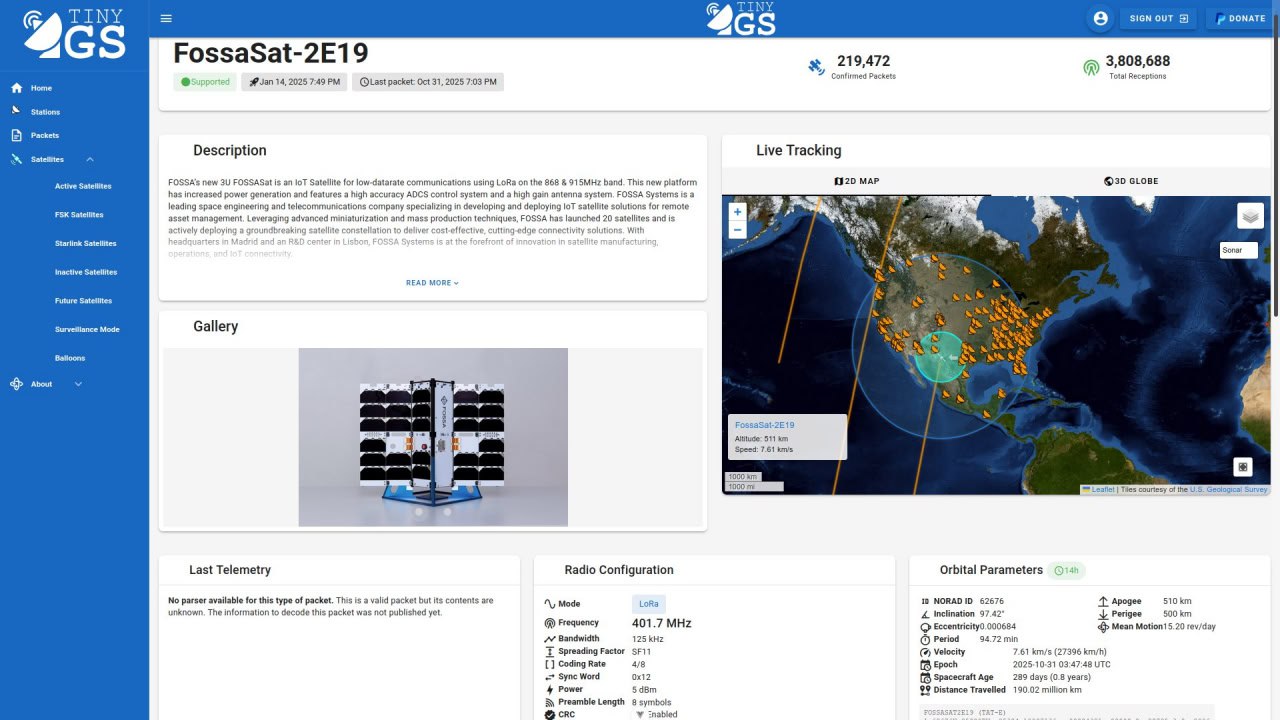Click the 3,808,688 total receptions count
This screenshot has height=720, width=1280.
pyautogui.click(x=1138, y=61)
